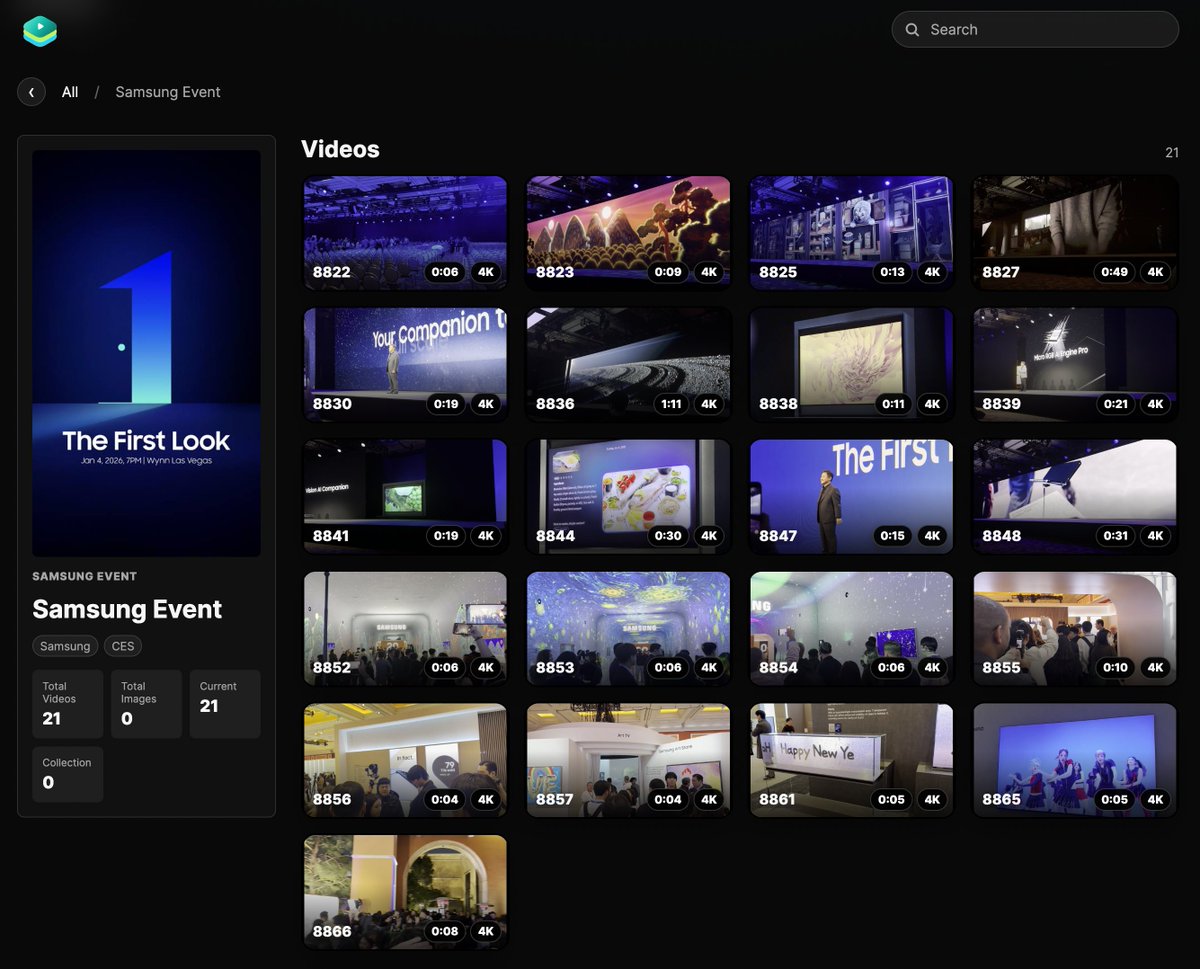Click the video count 21 beside Videos

pyautogui.click(x=1172, y=152)
